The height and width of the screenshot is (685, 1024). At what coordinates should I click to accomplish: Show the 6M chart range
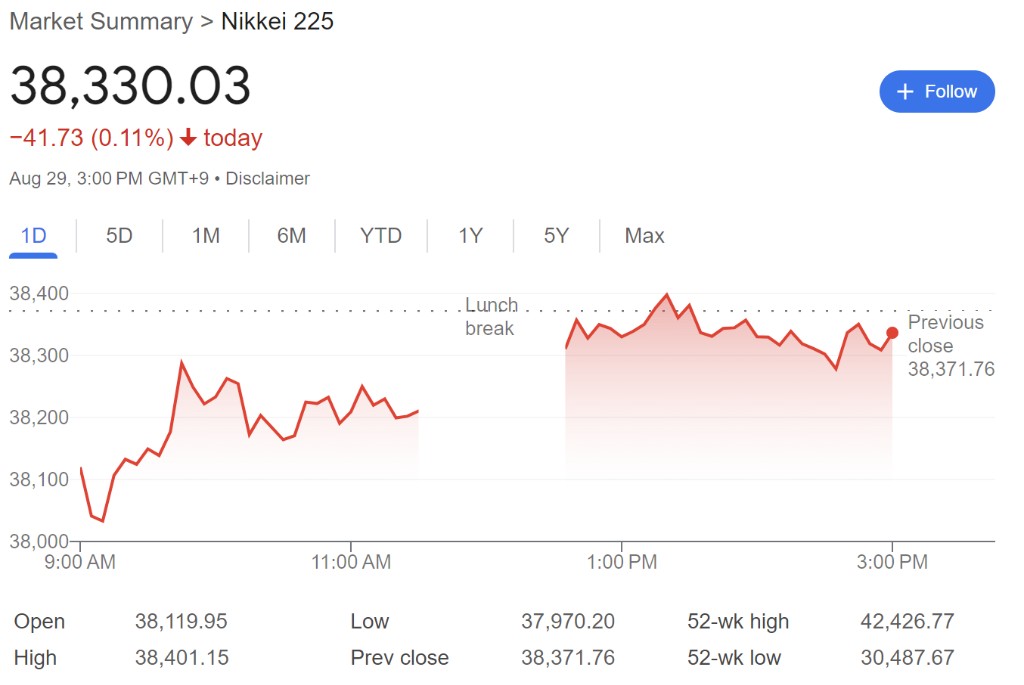point(291,236)
